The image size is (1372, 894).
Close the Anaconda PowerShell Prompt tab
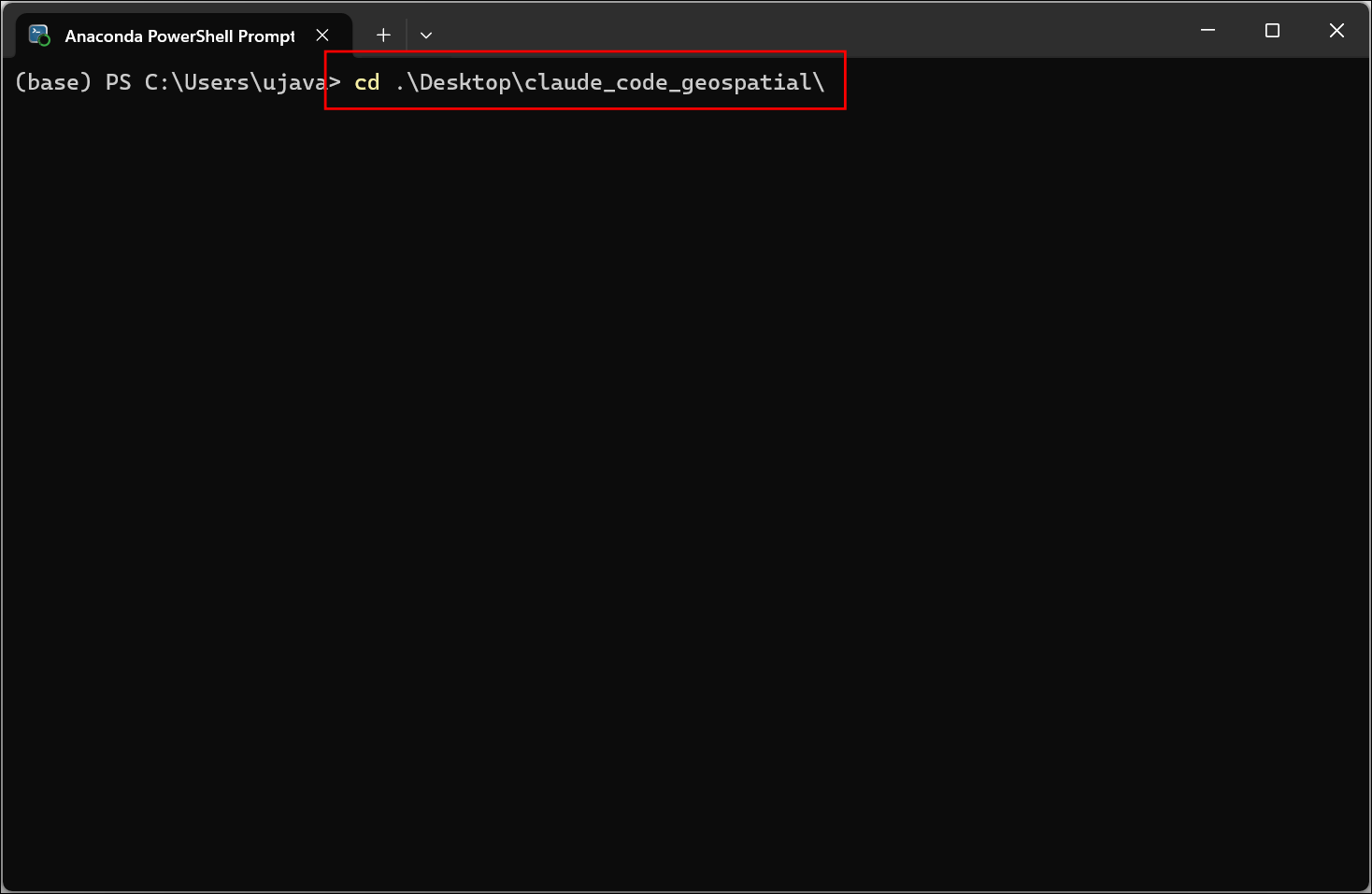pyautogui.click(x=322, y=35)
